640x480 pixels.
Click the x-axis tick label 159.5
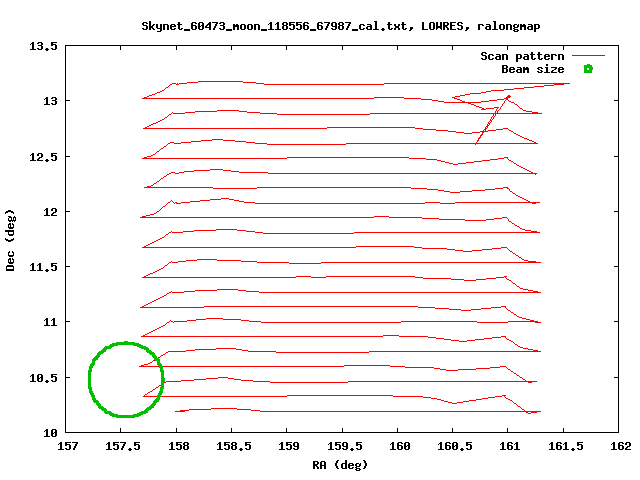point(344,446)
